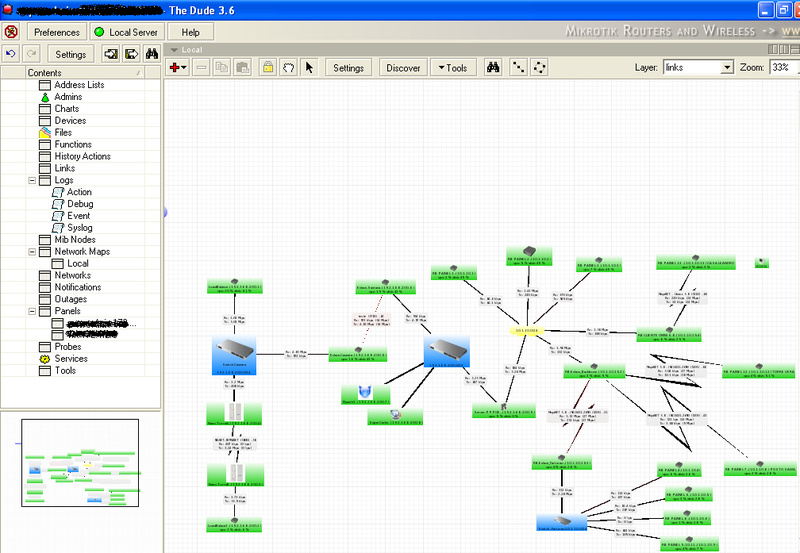The image size is (800, 553).
Task: Open Files in the Contents tree
Action: pyautogui.click(x=63, y=132)
